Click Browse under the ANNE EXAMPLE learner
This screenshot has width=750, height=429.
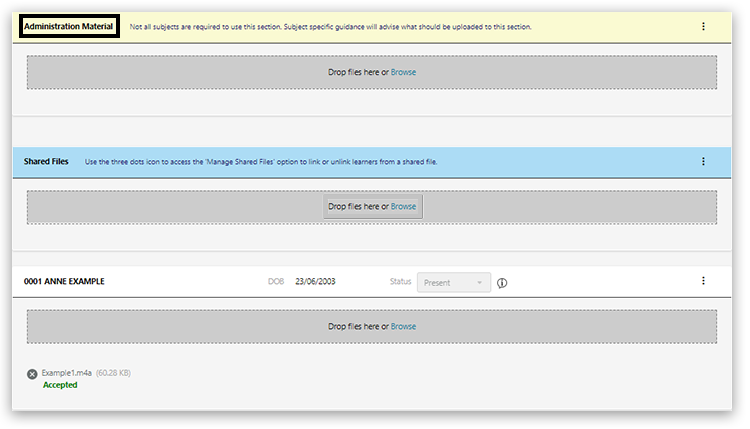403,326
